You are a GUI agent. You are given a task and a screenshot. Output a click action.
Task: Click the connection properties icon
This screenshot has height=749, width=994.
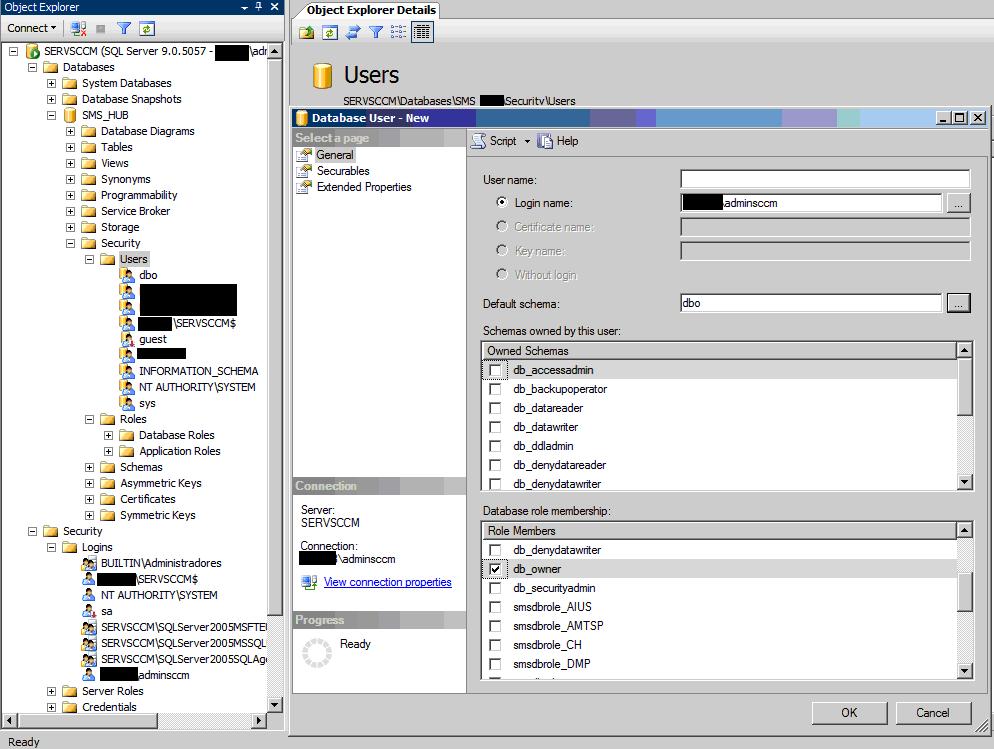tap(309, 582)
